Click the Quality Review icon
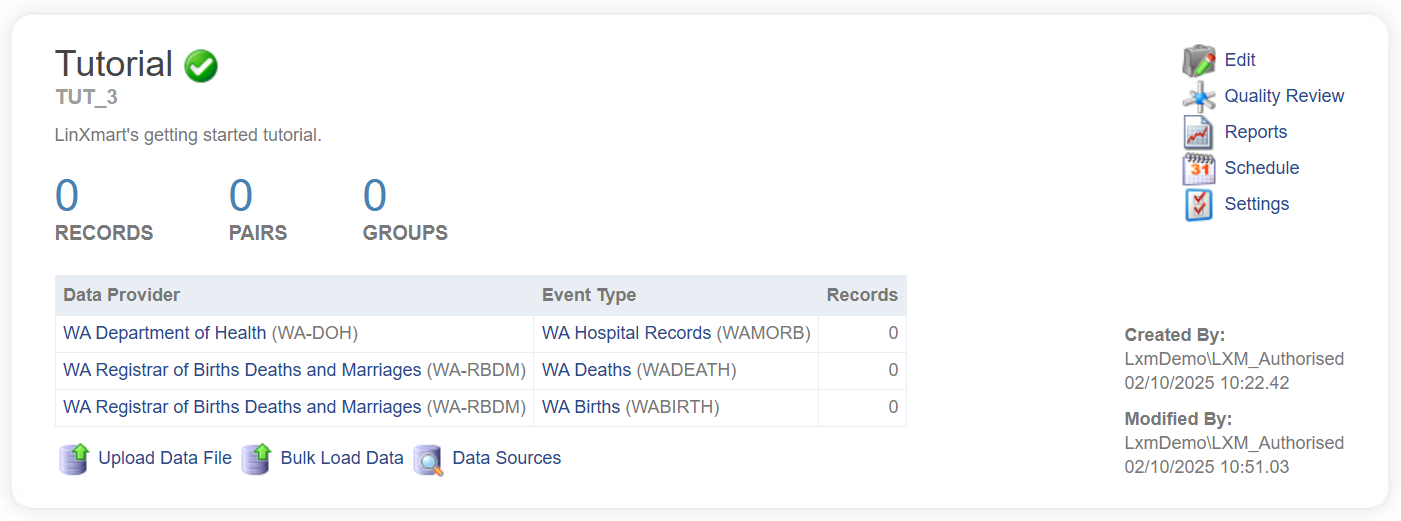The height and width of the screenshot is (521, 1401). pos(1198,97)
